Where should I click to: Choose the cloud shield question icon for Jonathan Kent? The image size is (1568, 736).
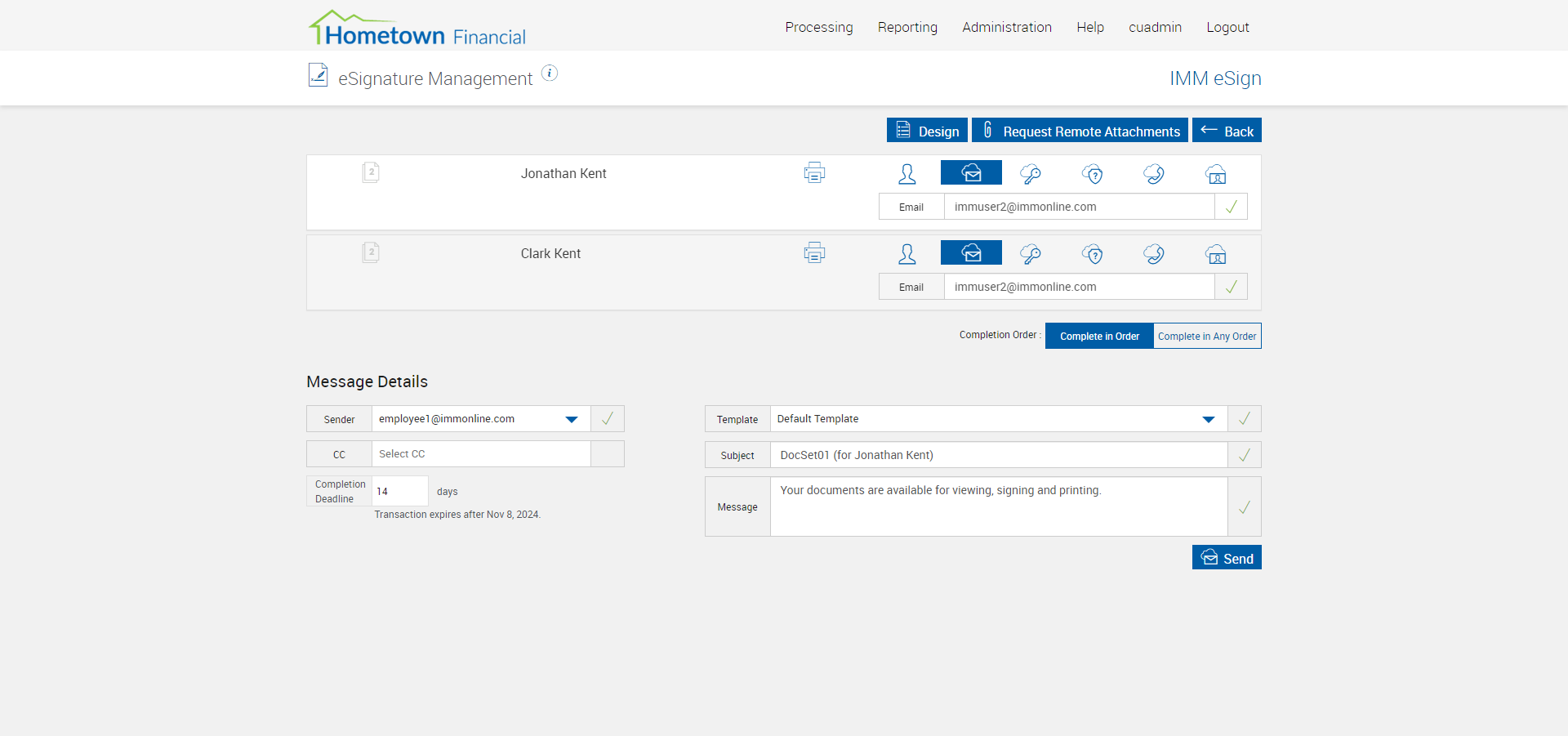1093,173
